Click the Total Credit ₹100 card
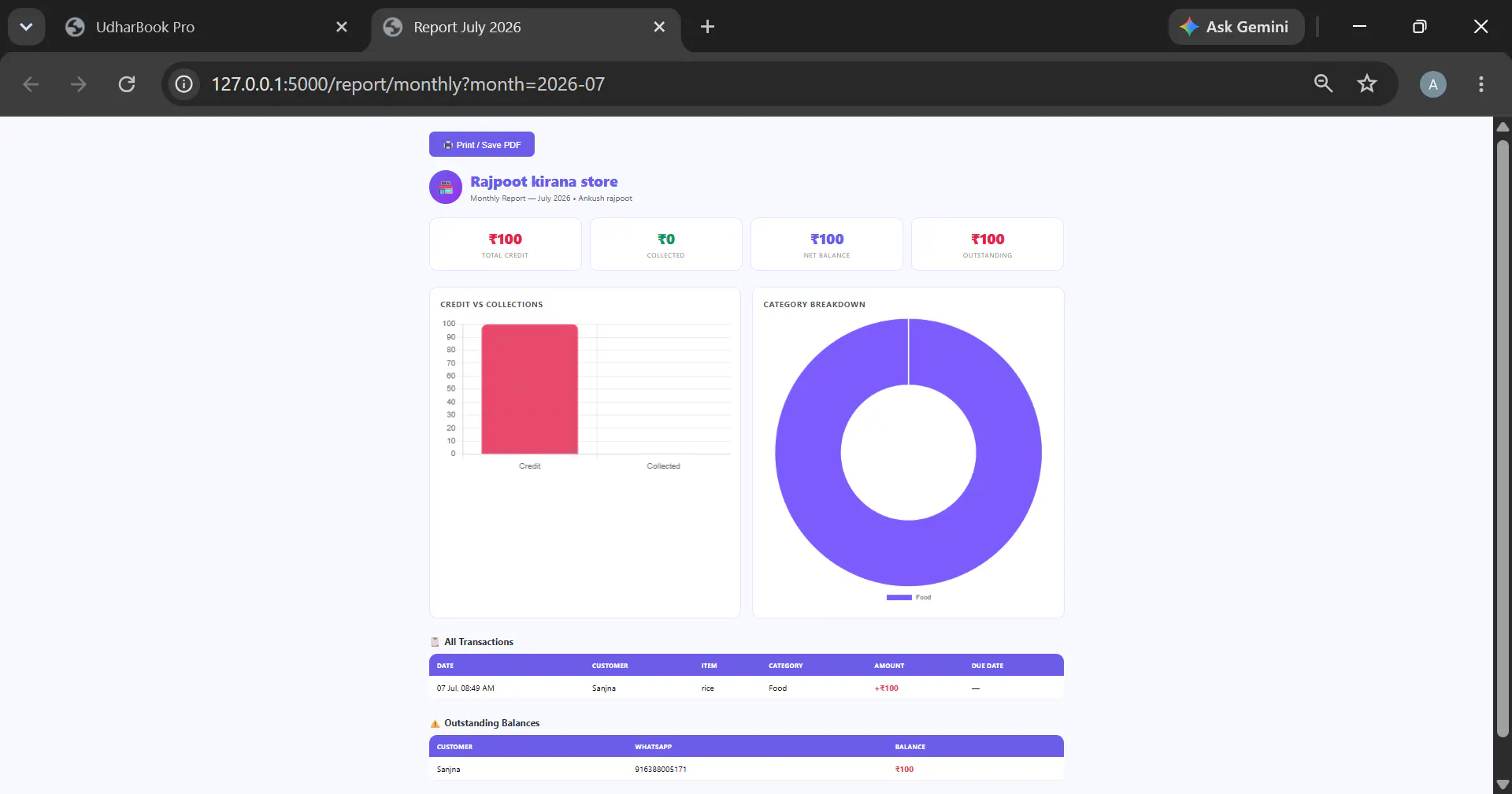The height and width of the screenshot is (794, 1512). point(506,244)
